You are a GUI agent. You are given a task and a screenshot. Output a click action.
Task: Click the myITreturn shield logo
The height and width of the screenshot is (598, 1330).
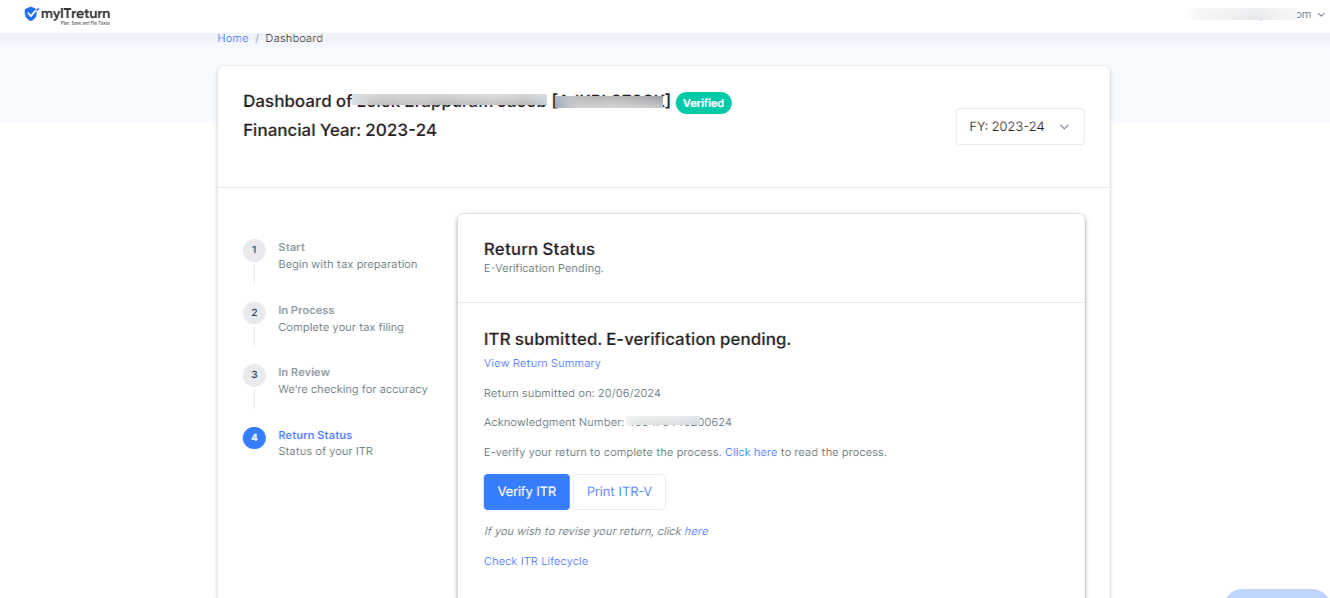(32, 14)
